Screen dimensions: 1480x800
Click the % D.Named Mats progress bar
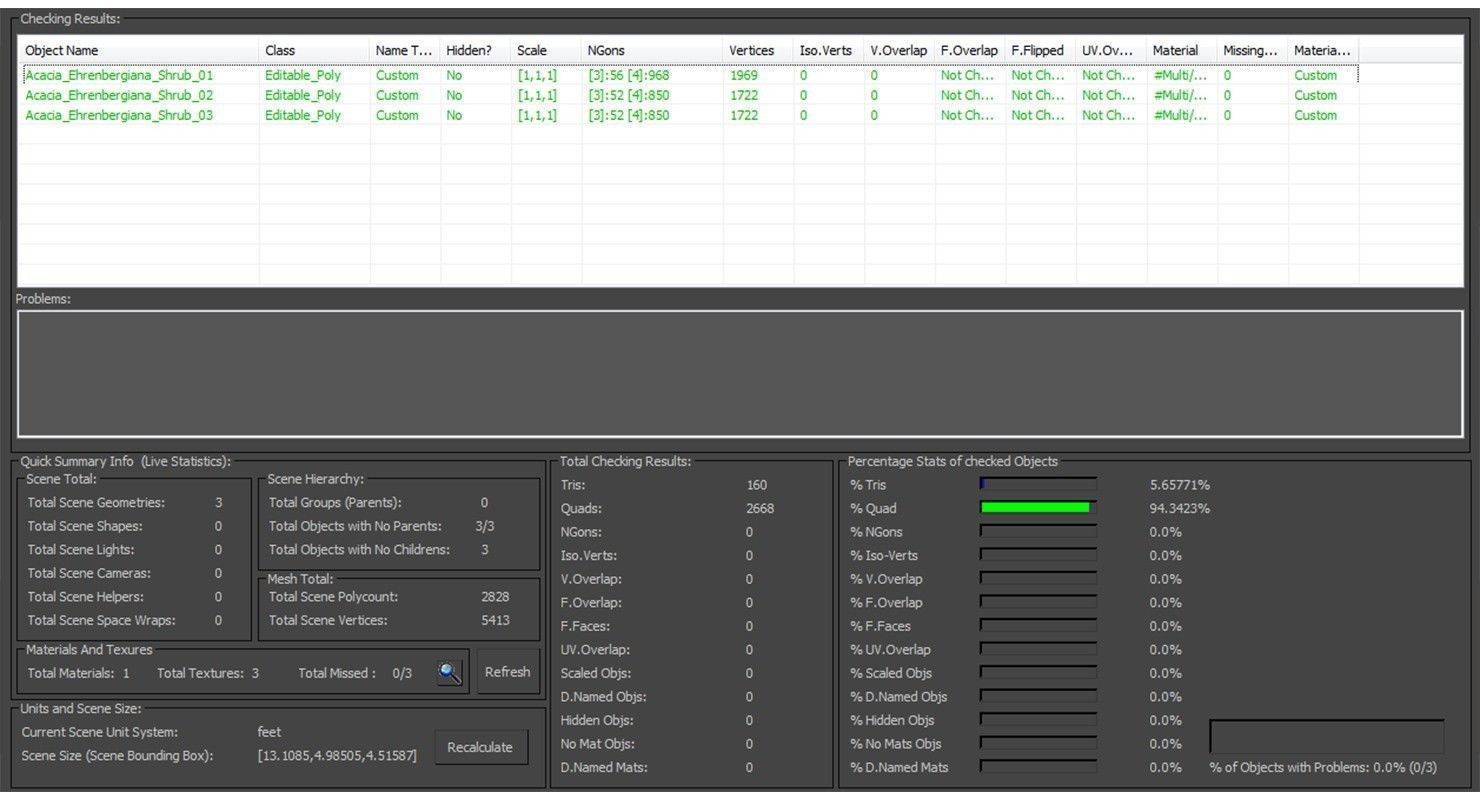coord(1038,766)
